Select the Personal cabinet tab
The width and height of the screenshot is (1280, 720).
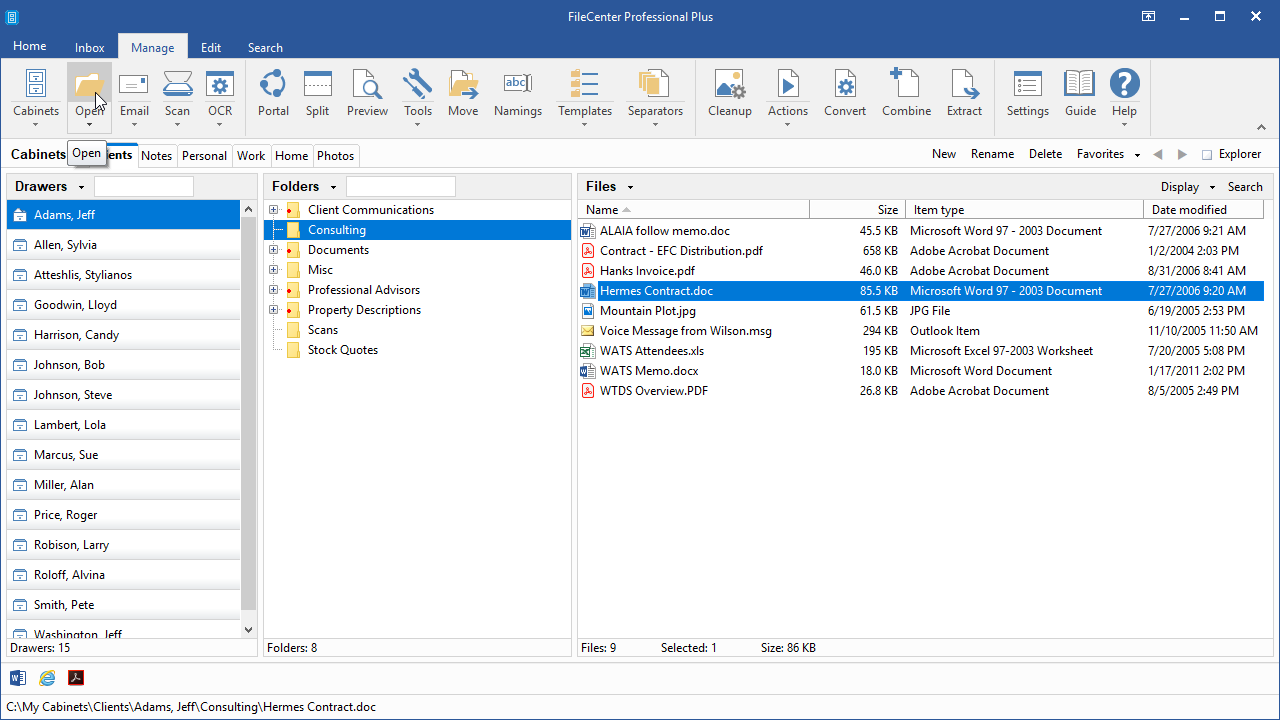pyautogui.click(x=204, y=156)
